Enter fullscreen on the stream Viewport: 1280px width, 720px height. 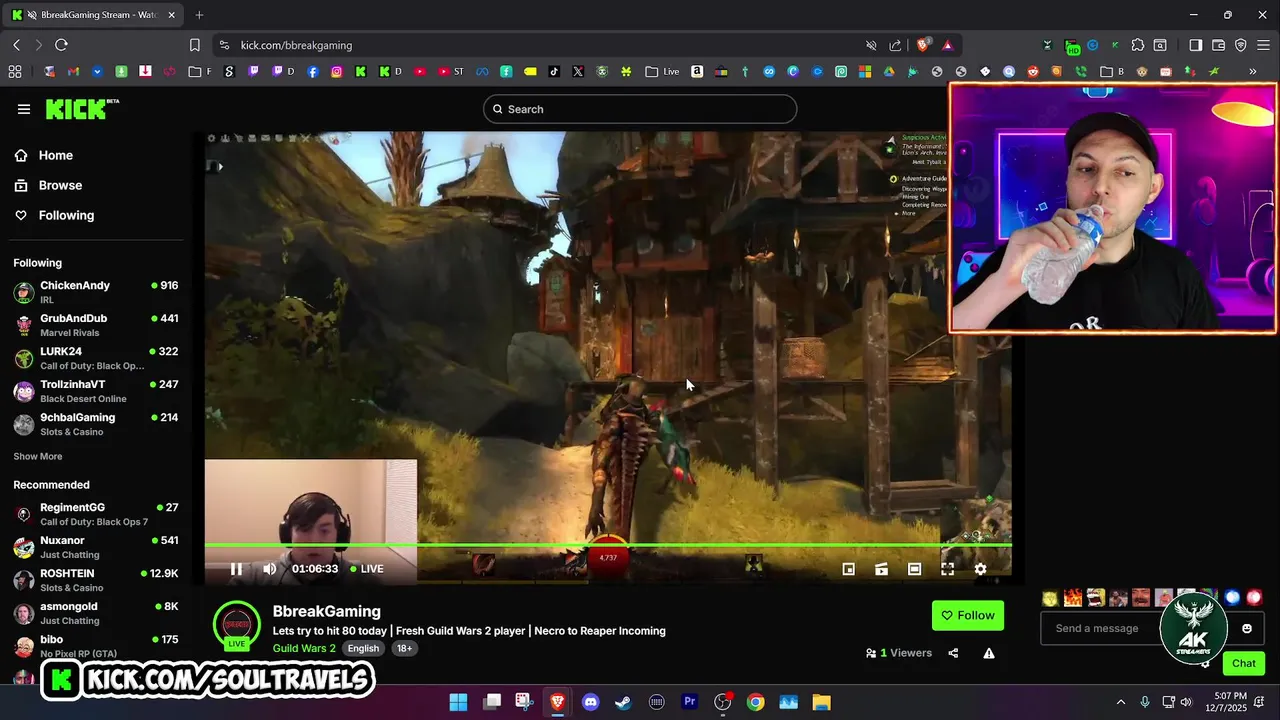[947, 569]
